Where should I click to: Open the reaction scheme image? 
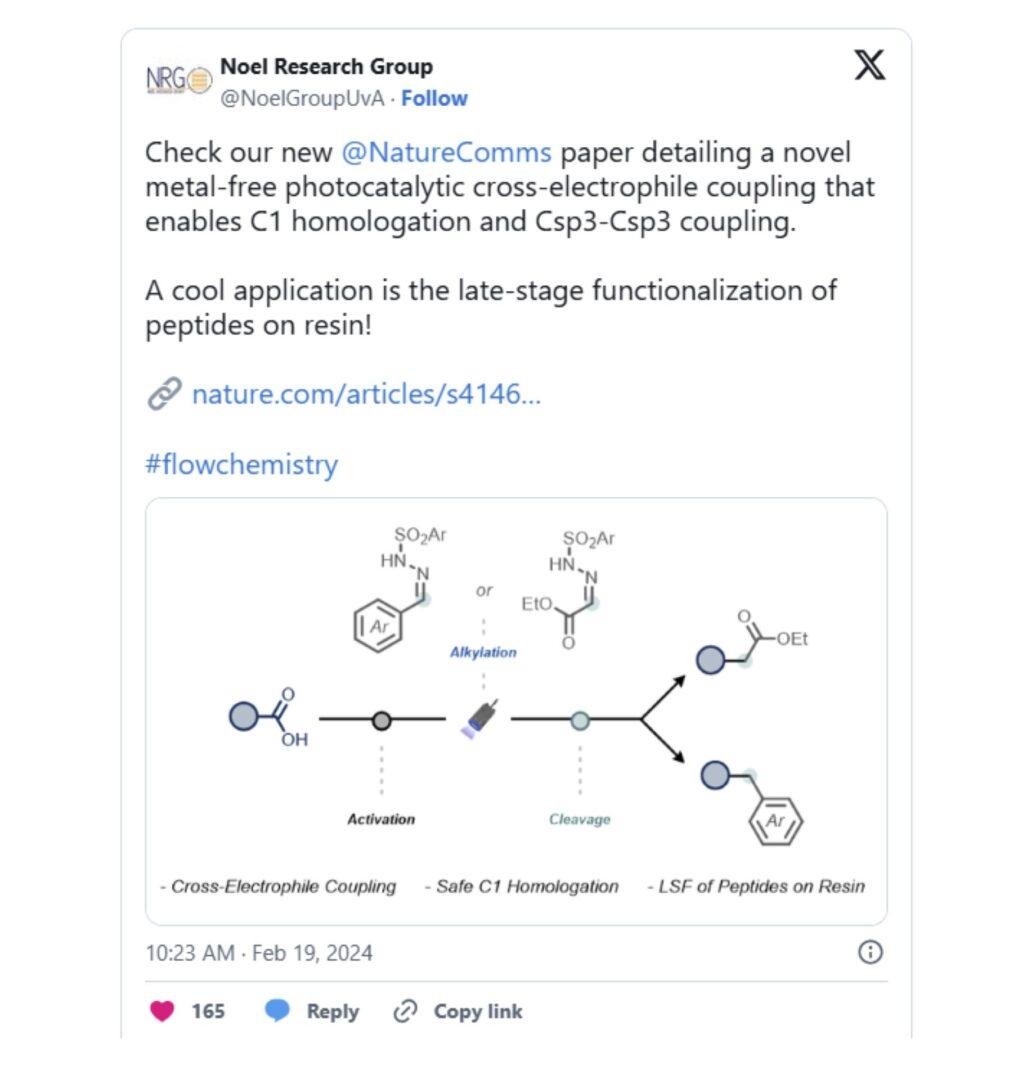coord(516,712)
